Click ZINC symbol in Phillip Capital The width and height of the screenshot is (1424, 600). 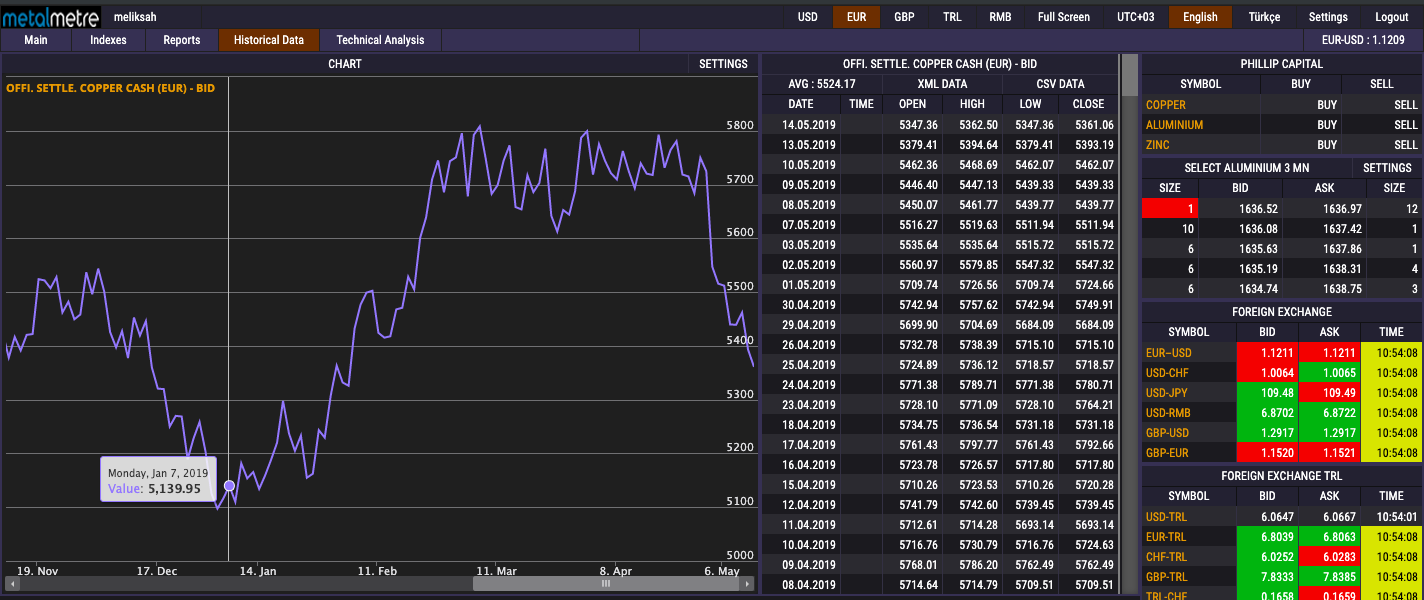pyautogui.click(x=1158, y=145)
